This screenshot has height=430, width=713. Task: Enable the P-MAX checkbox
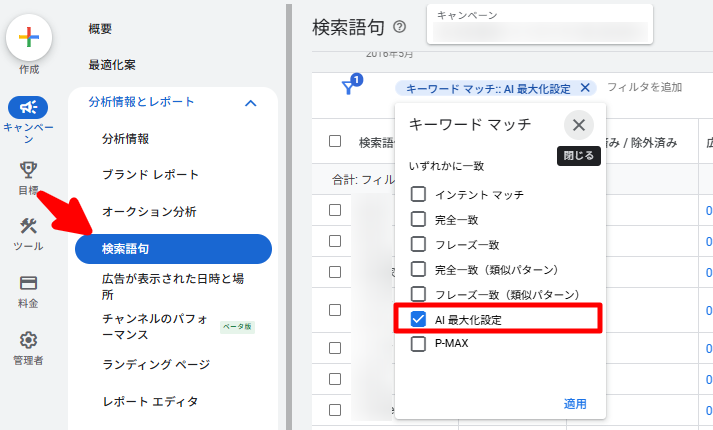[419, 344]
